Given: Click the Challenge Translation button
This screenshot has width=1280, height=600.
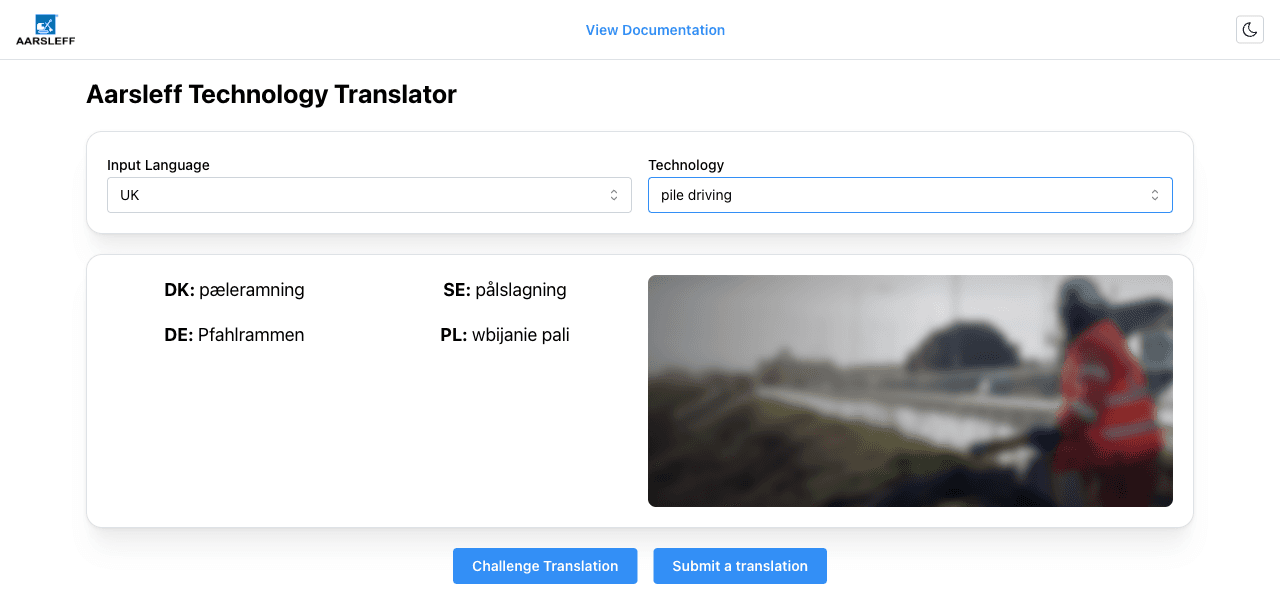Looking at the screenshot, I should click(x=545, y=566).
